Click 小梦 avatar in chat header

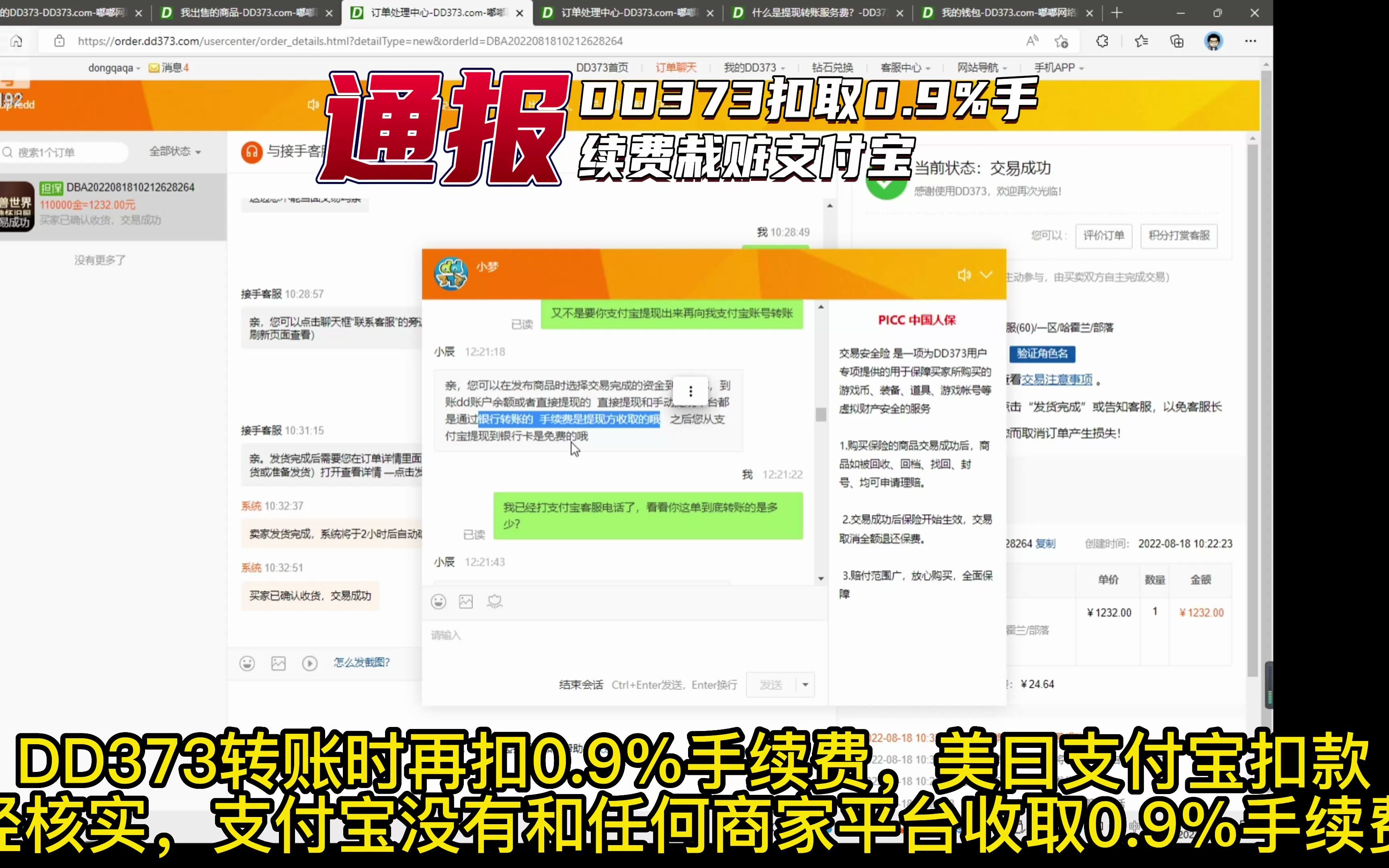451,274
